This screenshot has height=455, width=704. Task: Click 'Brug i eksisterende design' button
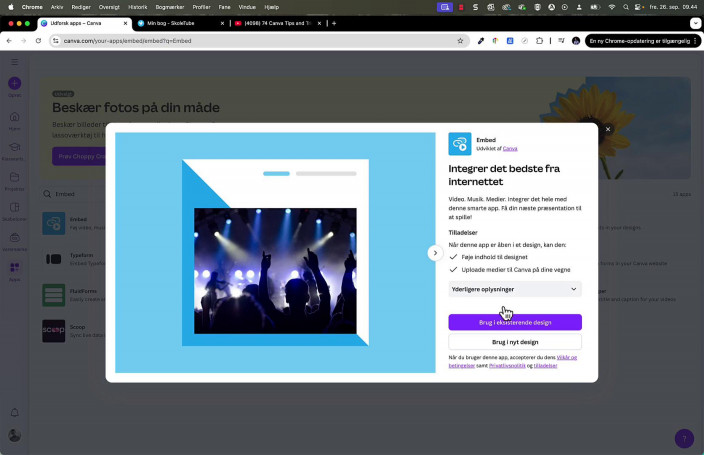pos(515,322)
